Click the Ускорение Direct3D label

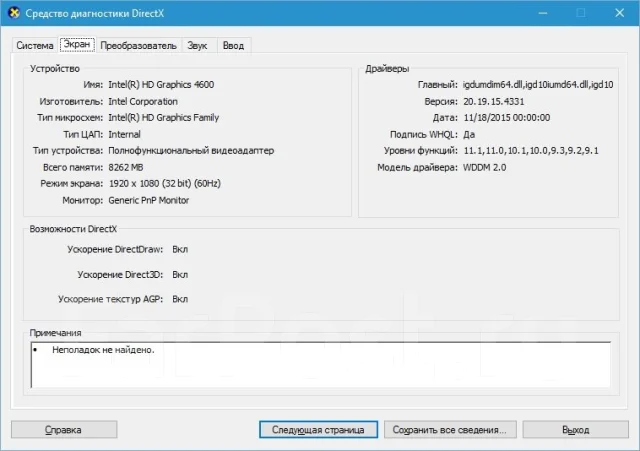coord(120,275)
